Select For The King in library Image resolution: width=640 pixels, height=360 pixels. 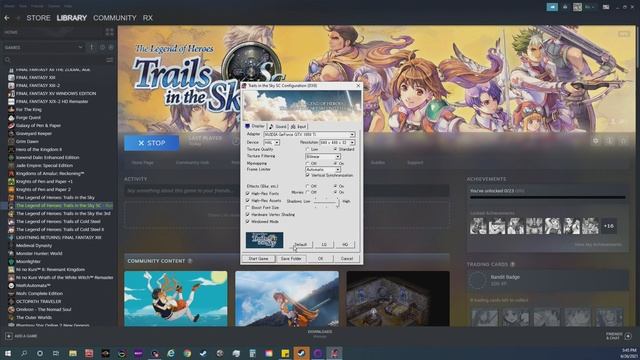pyautogui.click(x=29, y=109)
